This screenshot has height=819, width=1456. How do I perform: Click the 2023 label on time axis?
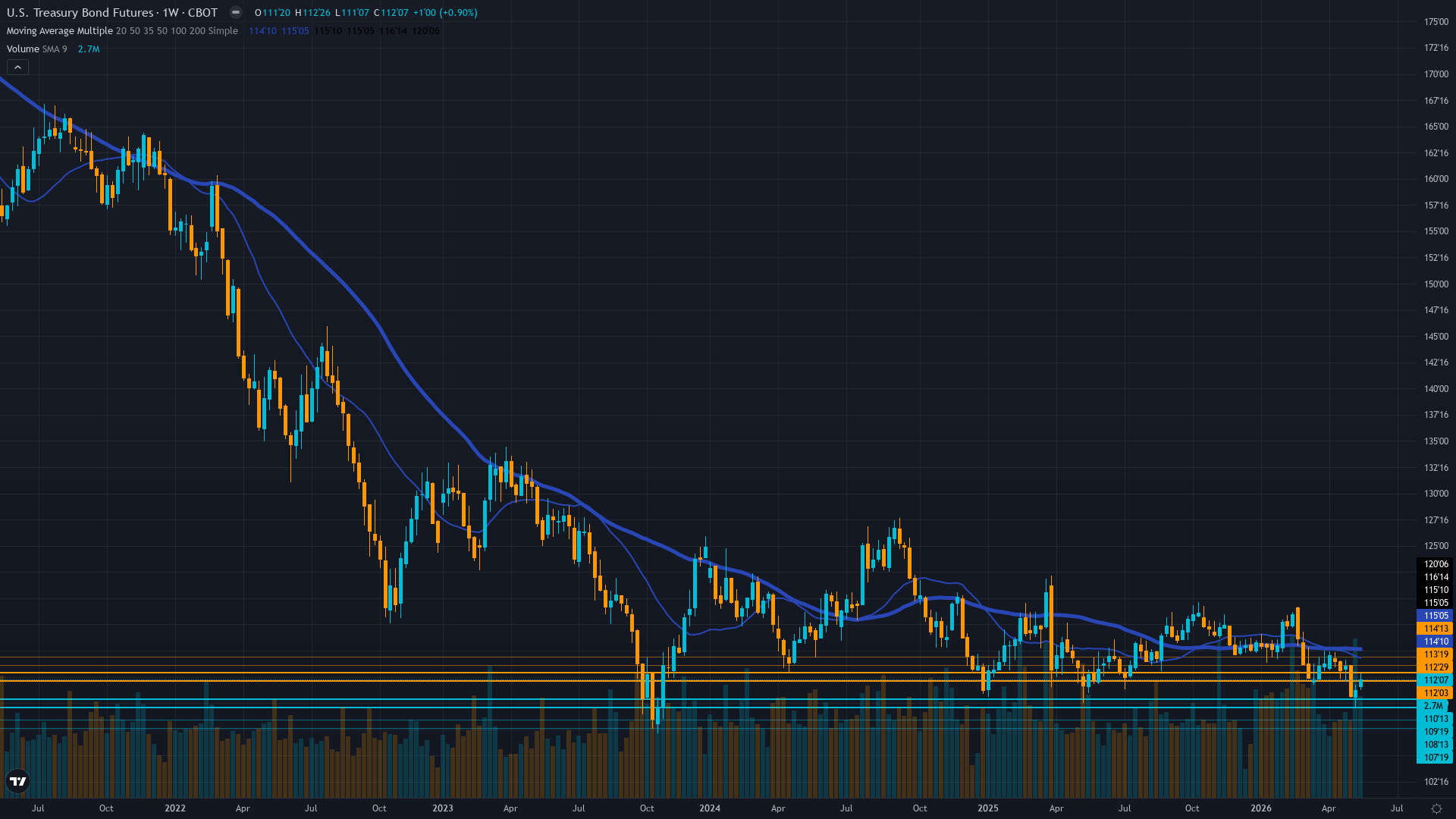(x=443, y=808)
